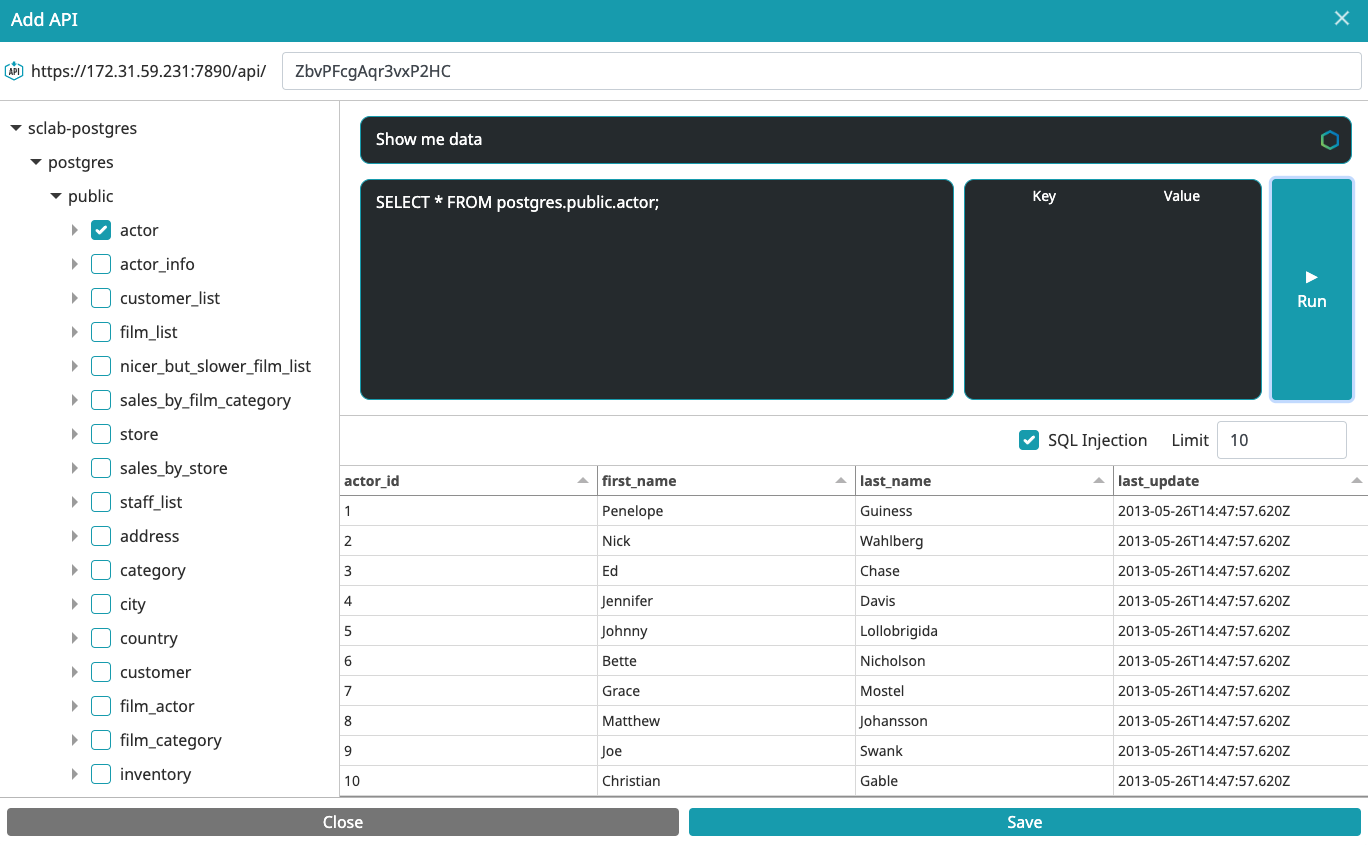The image size is (1368, 845).
Task: Save the new API
Action: coord(1025,822)
